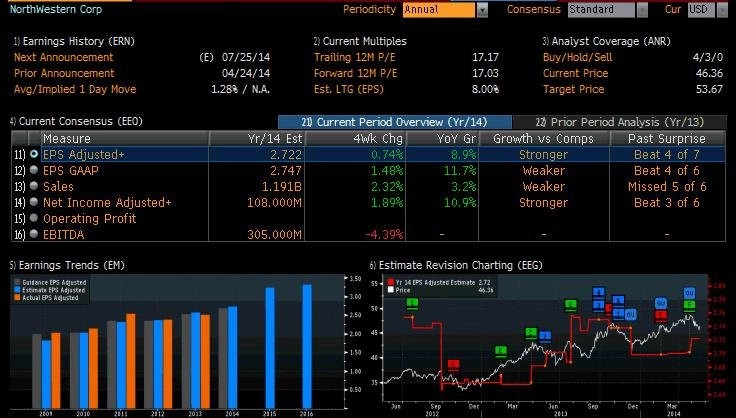Switch to Prior Period Analysis (Yr/13) tab
The width and height of the screenshot is (736, 418).
point(620,122)
